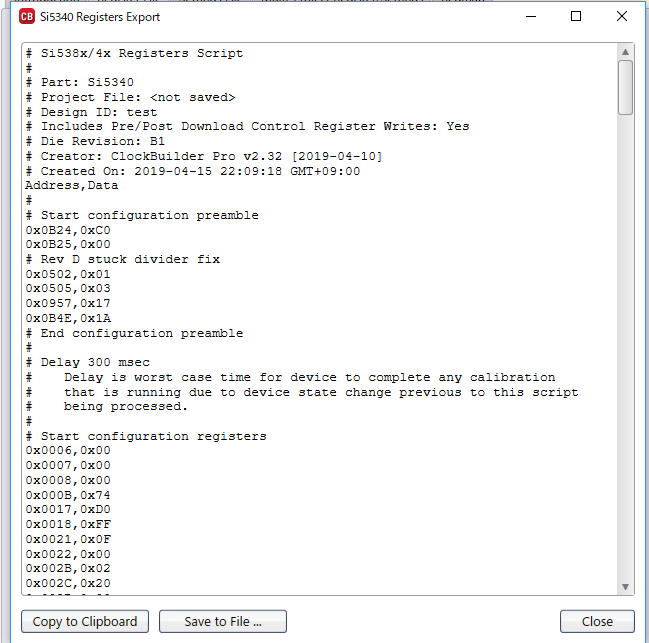Click the '0x0006,0x00' register line
The image size is (649, 643).
pyautogui.click(x=68, y=450)
